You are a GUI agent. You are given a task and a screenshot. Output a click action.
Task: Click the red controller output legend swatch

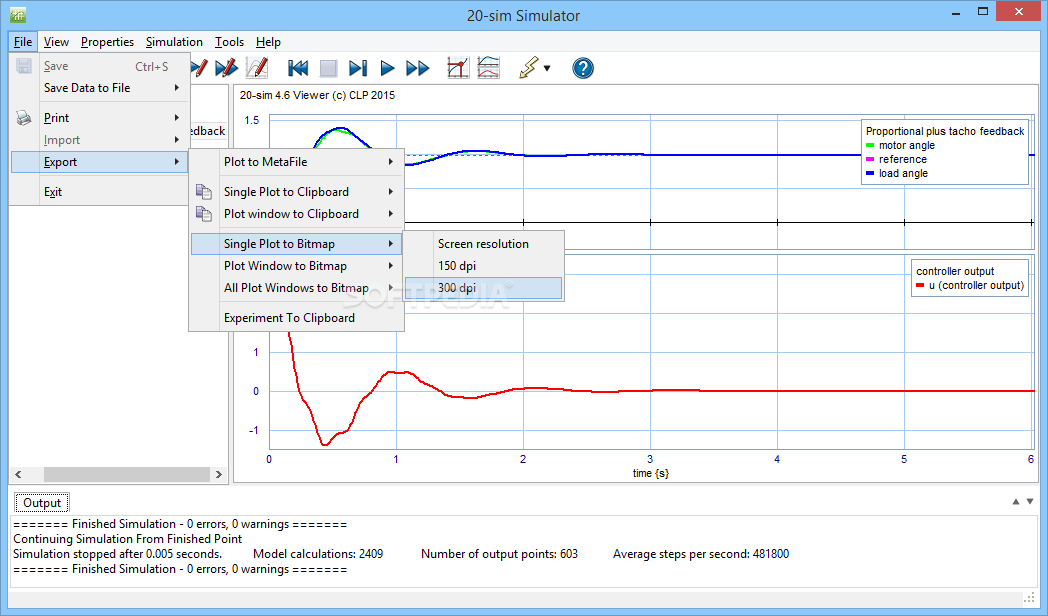tap(920, 286)
